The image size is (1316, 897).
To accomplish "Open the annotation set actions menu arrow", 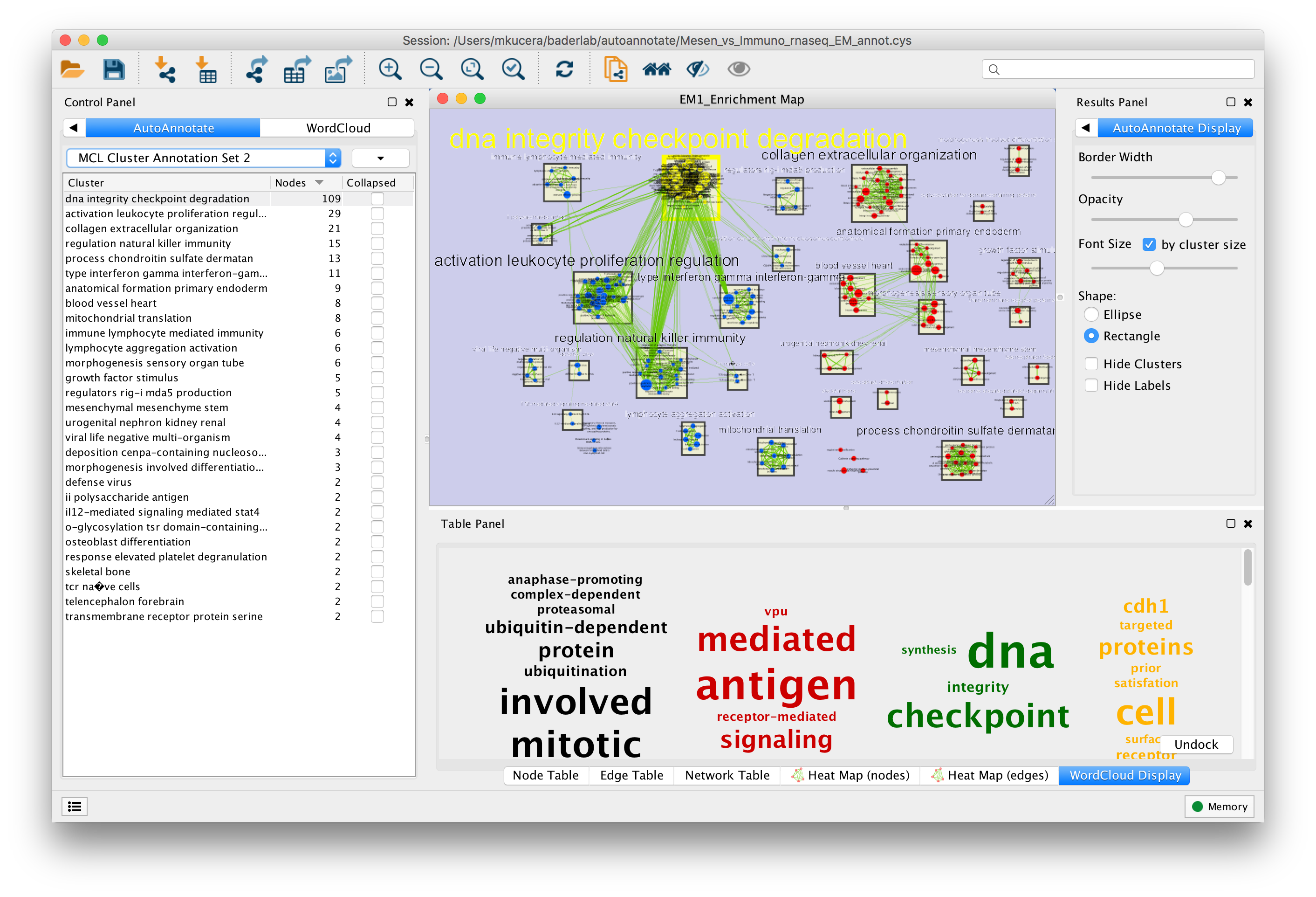I will click(380, 158).
